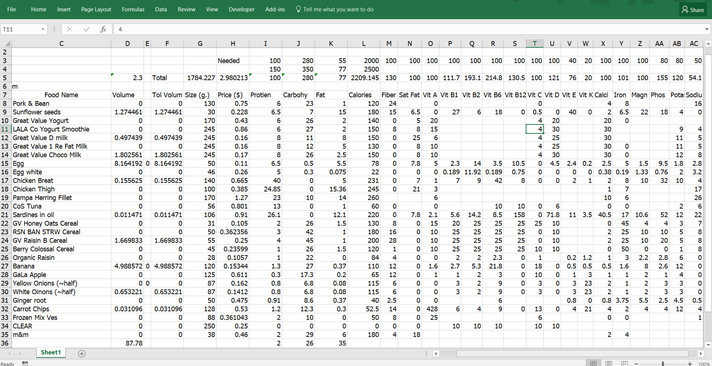Image resolution: width=712 pixels, height=366 pixels.
Task: Click the 'Frozen Mix Ves' cell
Action: (x=61, y=317)
